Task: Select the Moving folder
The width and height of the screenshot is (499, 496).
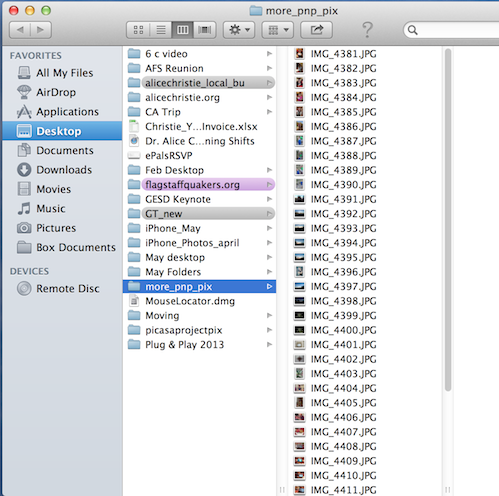Action: tap(199, 315)
